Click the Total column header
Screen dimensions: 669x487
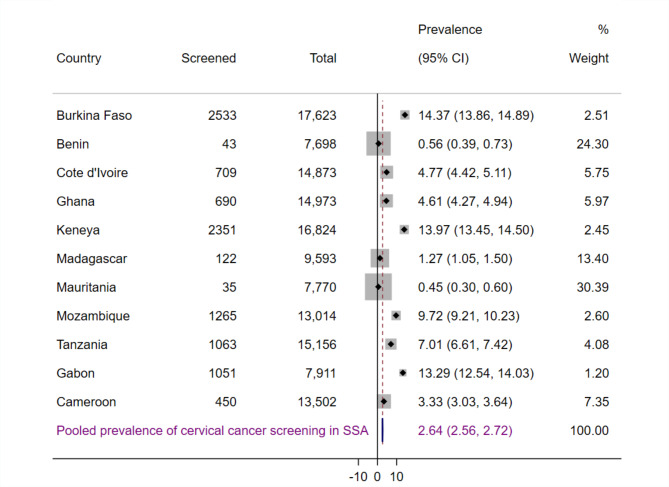[x=323, y=58]
